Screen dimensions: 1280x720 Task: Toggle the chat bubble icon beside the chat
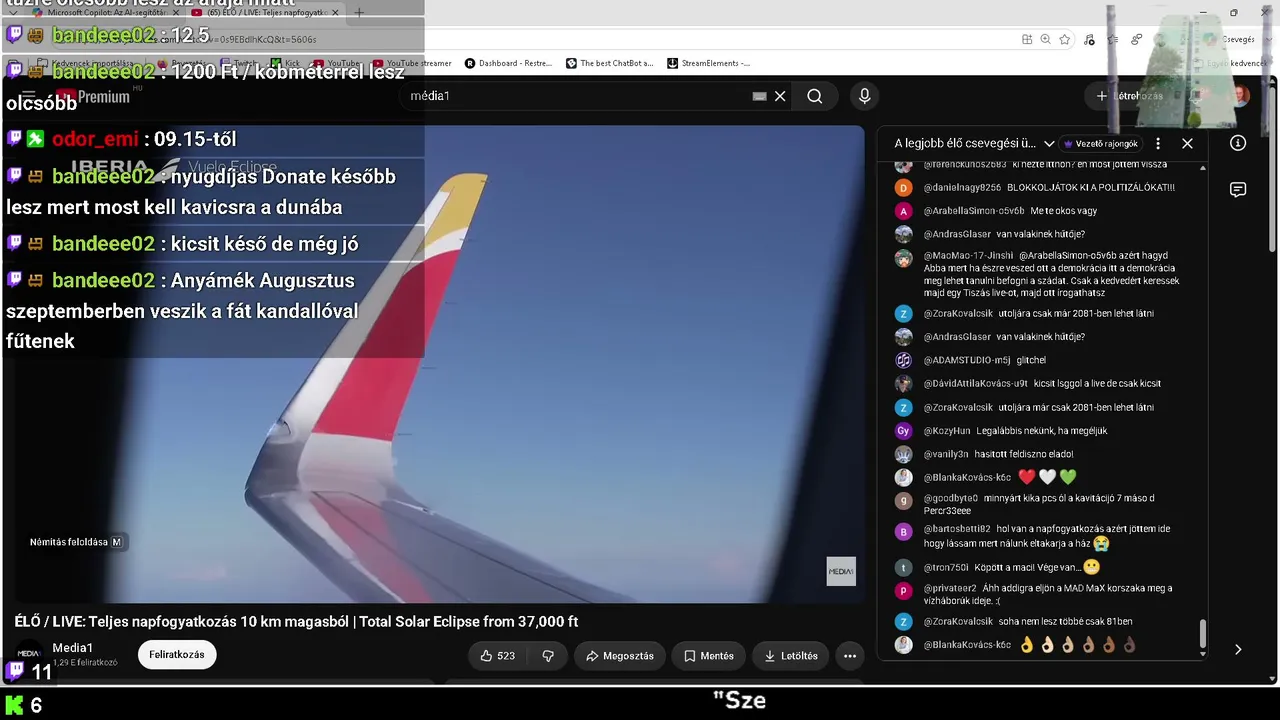(x=1238, y=190)
